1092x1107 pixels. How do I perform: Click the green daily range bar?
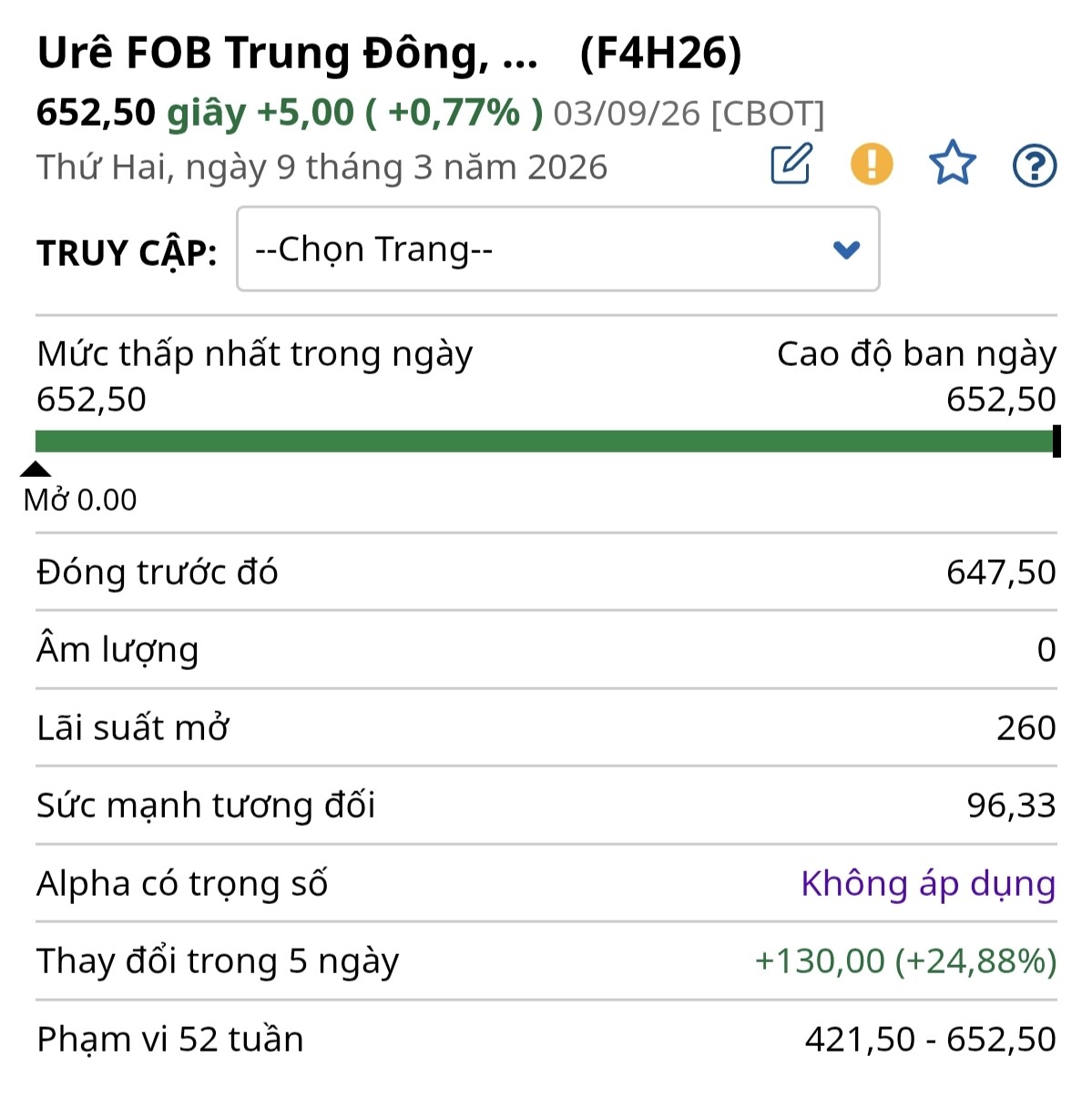(x=545, y=442)
